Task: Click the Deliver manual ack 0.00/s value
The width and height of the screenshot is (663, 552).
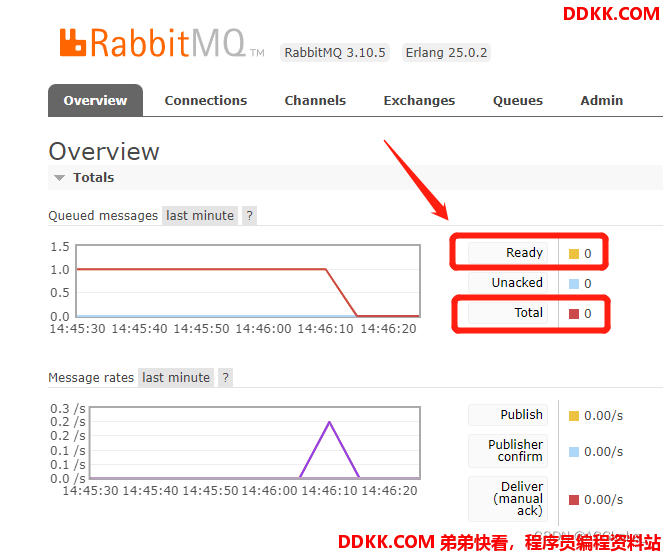Action: click(603, 500)
